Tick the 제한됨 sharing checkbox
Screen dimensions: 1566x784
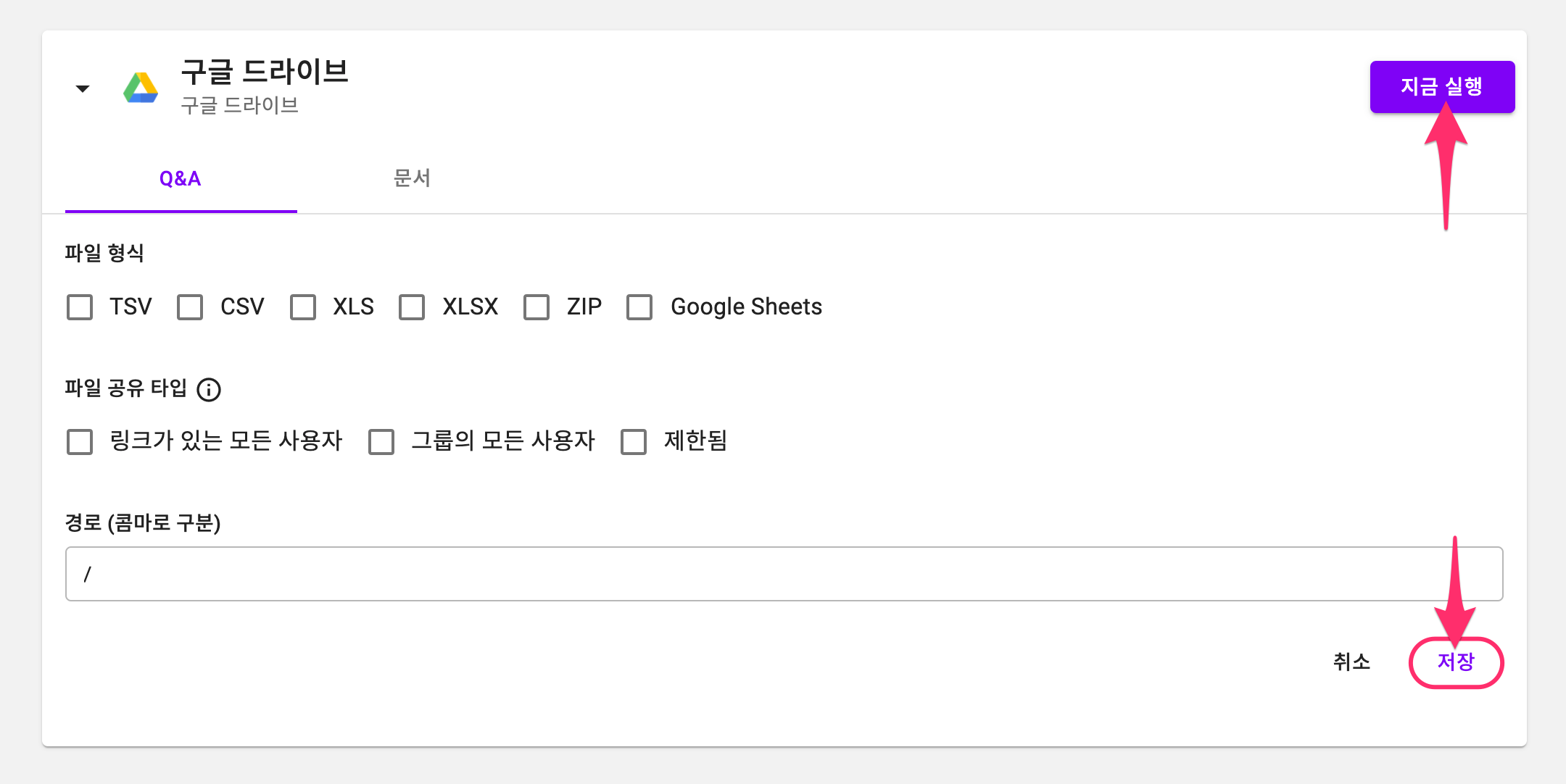coord(634,441)
